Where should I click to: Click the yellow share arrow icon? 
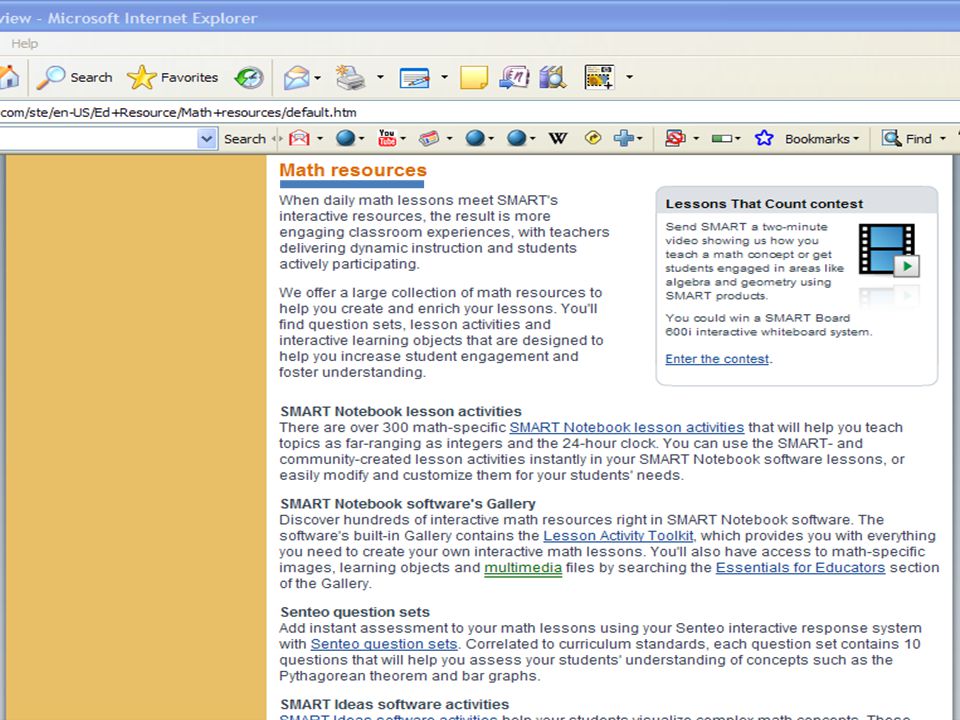(593, 138)
